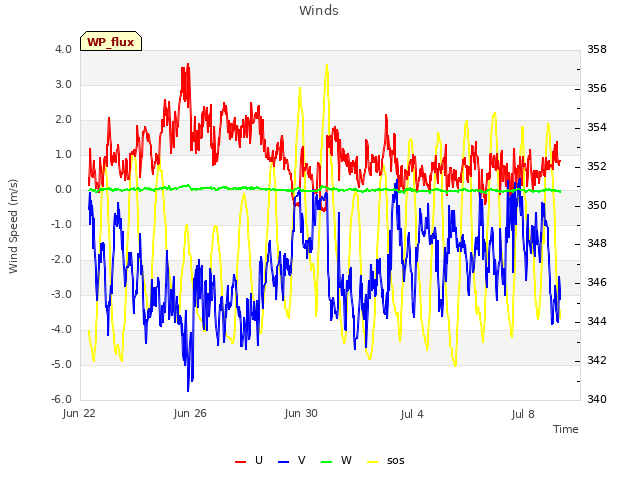This screenshot has width=640, height=480.
Task: Click the Jul 8 date tick label
Action: click(523, 414)
